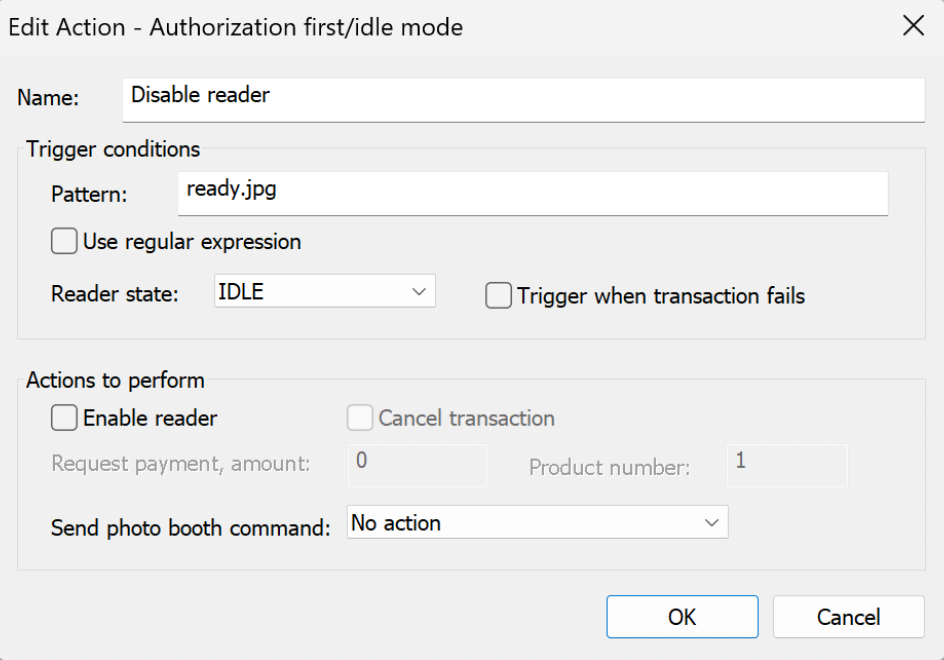Click the Pattern input field
The image size is (944, 660).
[532, 192]
